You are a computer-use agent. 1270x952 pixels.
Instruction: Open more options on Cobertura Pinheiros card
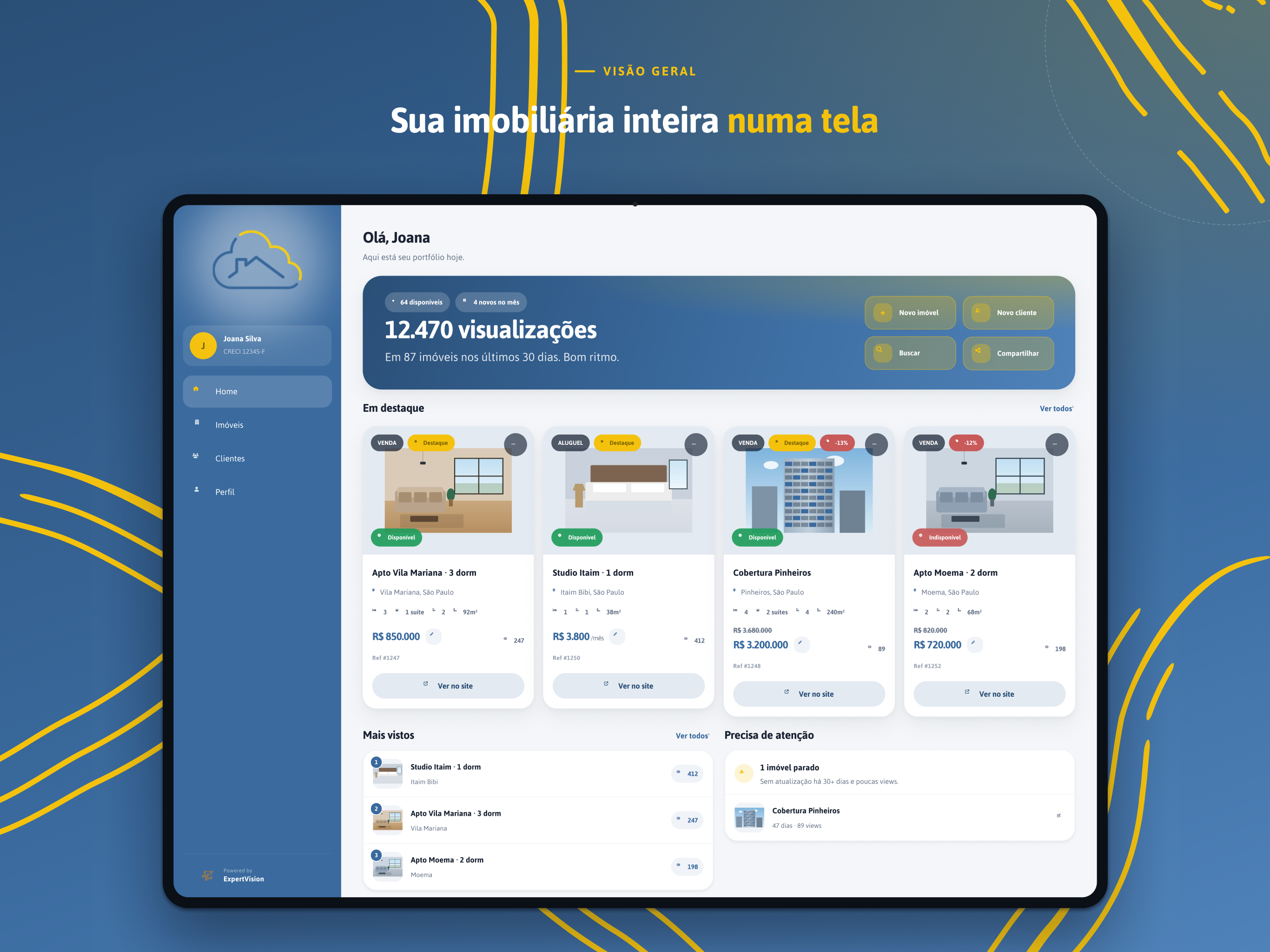pos(876,444)
